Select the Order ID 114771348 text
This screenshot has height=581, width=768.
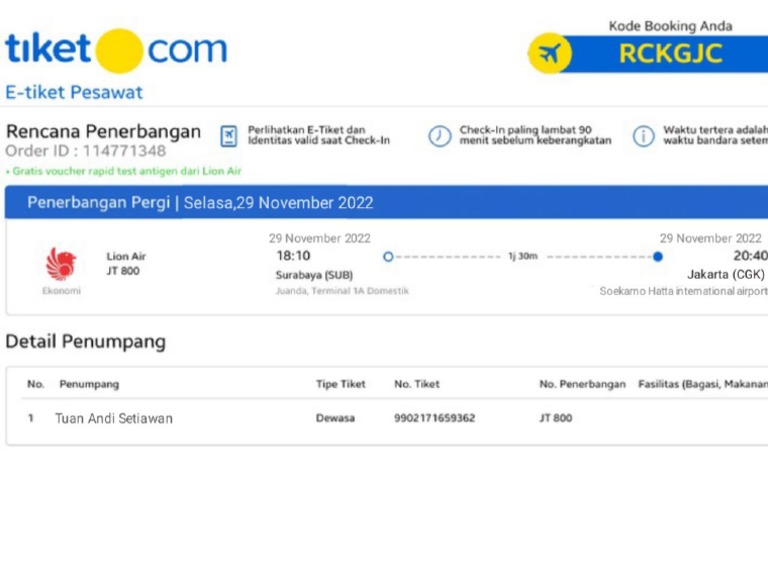pyautogui.click(x=86, y=151)
